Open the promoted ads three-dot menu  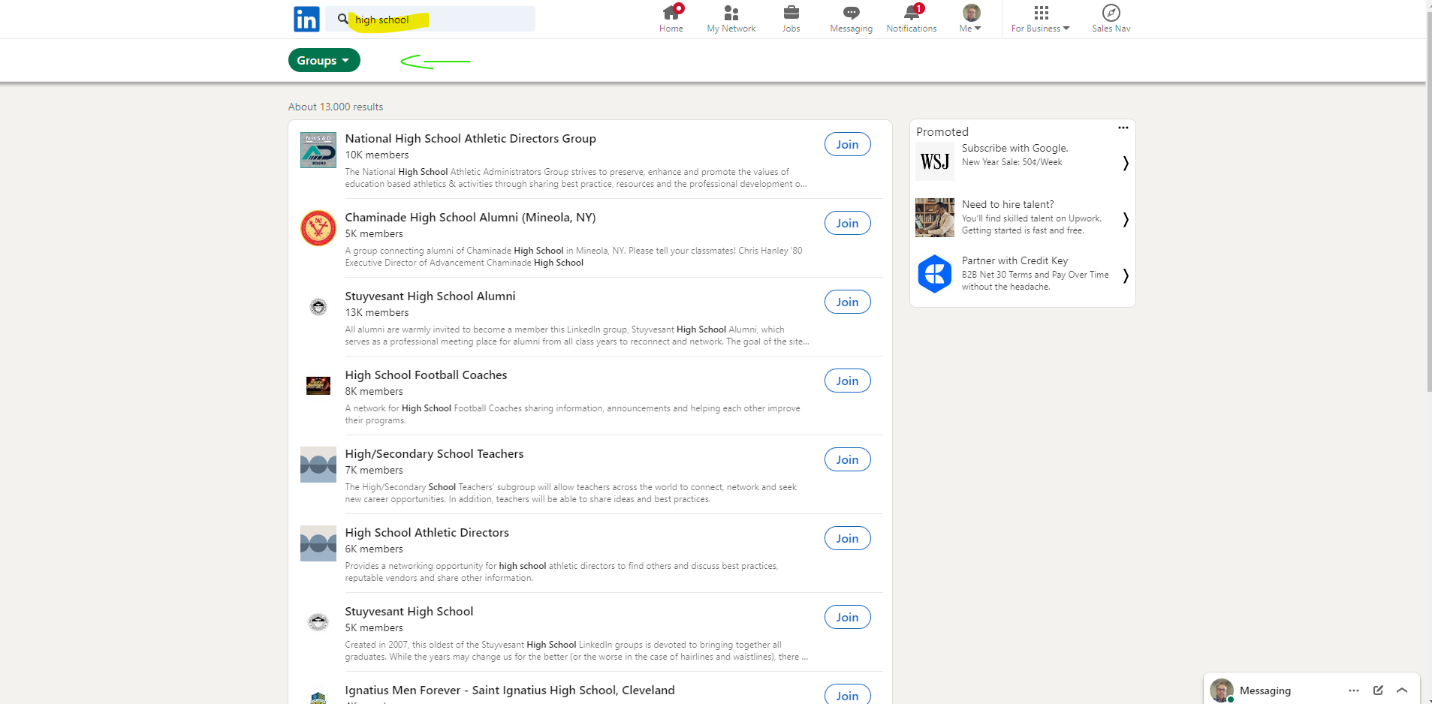[x=1123, y=128]
